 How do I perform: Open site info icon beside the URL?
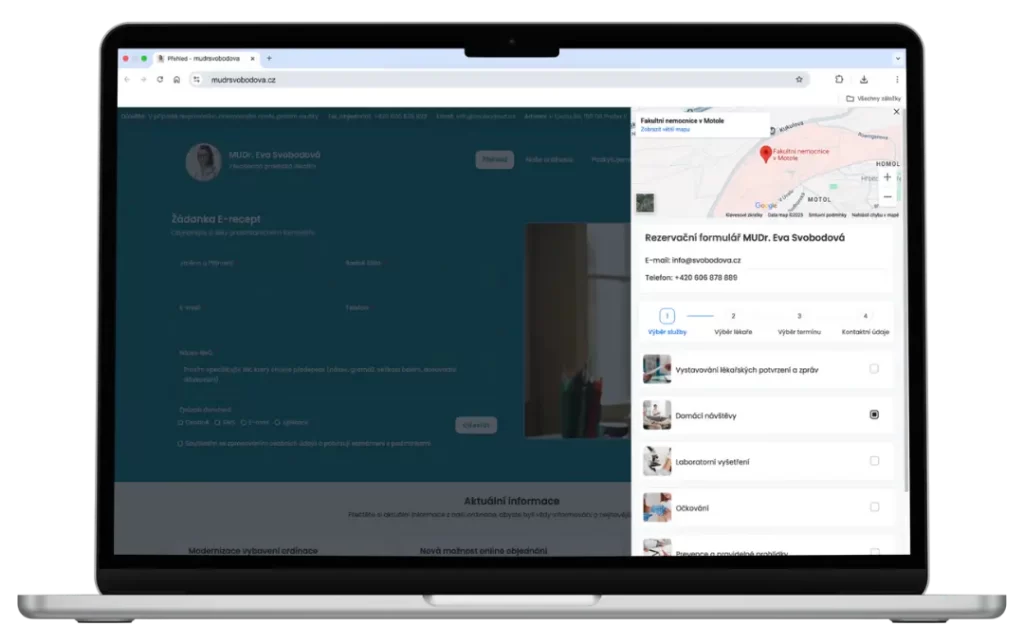197,80
